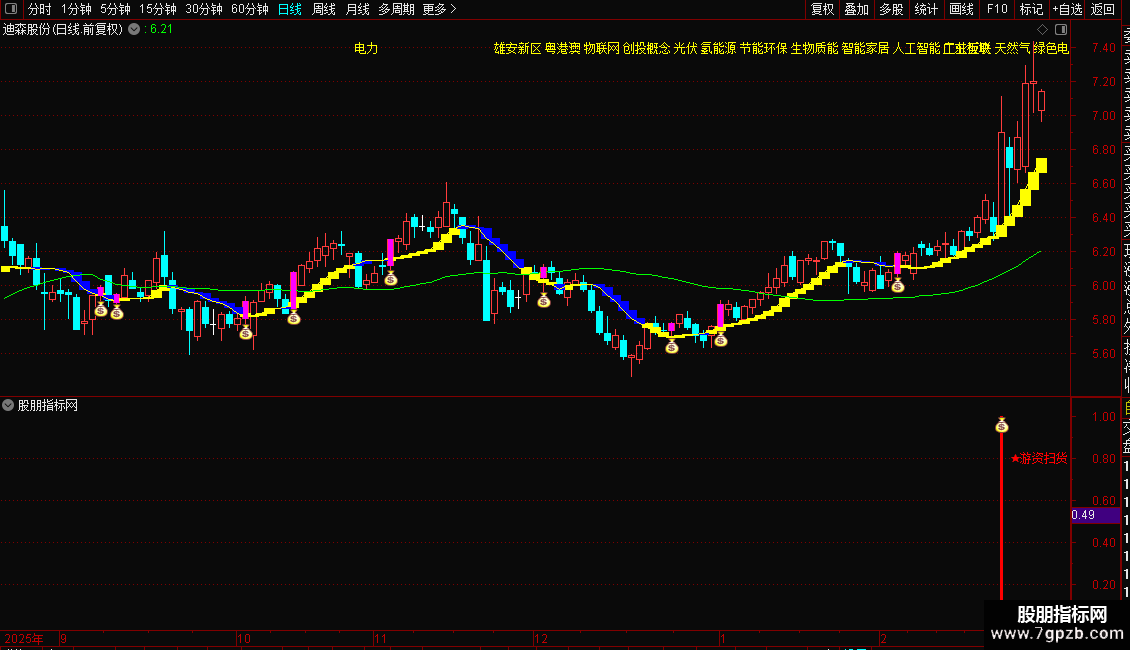Click the 叠加 overlay button
1130x650 pixels.
click(x=857, y=9)
